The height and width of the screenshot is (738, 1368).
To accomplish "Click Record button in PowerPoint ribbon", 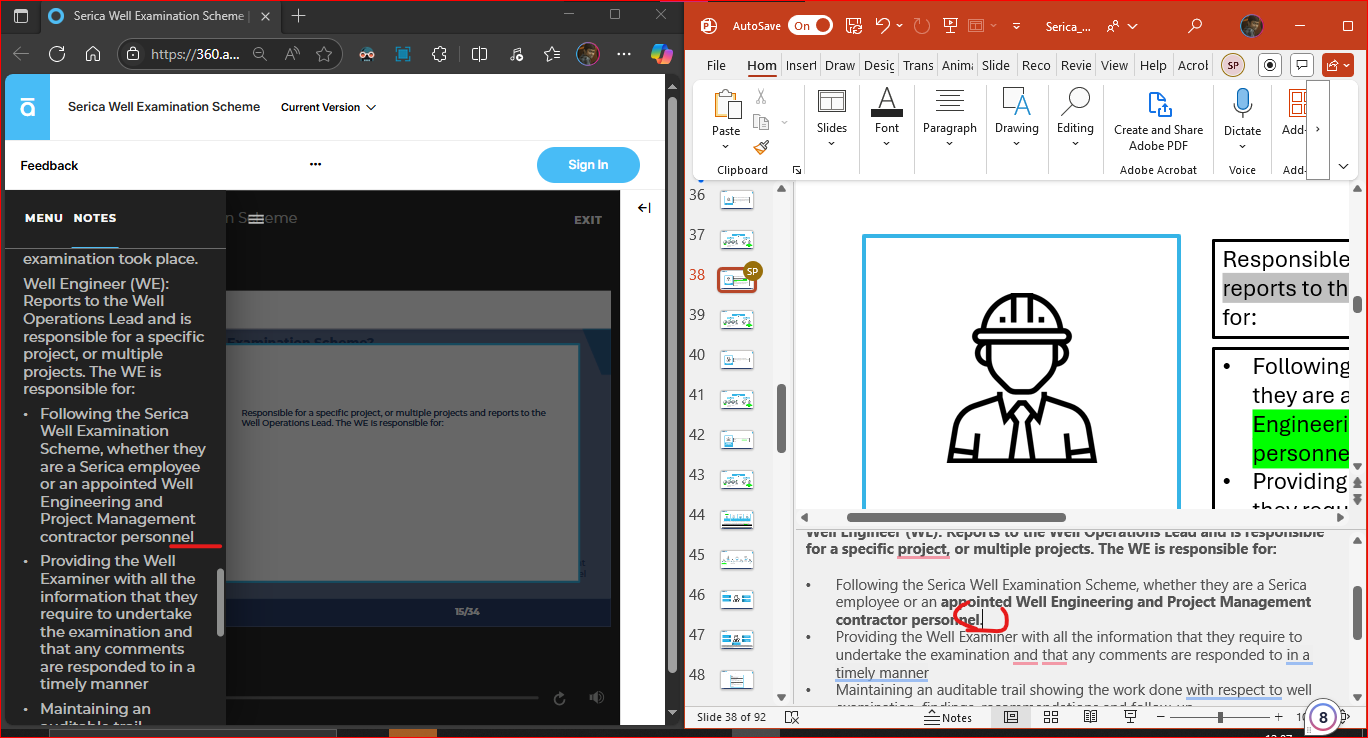I will coord(1270,65).
